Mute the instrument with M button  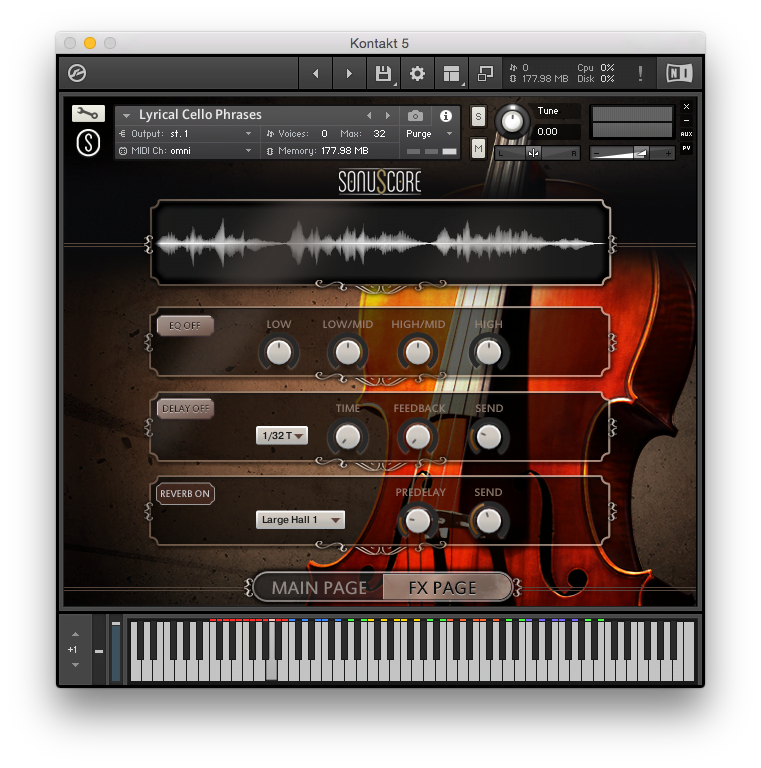(478, 148)
